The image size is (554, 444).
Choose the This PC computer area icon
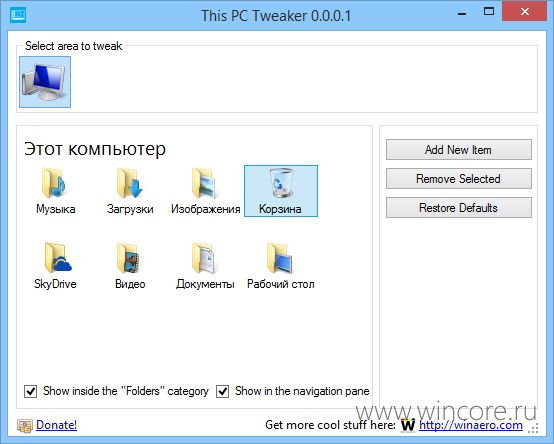[45, 82]
